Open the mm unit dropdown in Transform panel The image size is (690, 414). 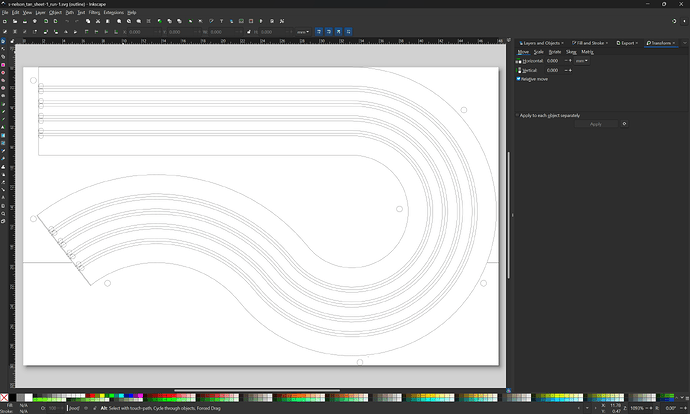click(582, 61)
